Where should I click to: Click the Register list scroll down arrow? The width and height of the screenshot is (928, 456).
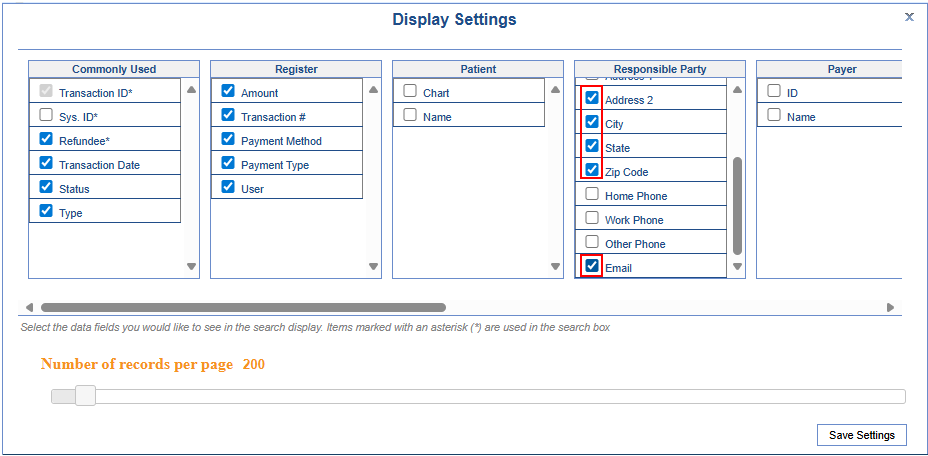(373, 266)
